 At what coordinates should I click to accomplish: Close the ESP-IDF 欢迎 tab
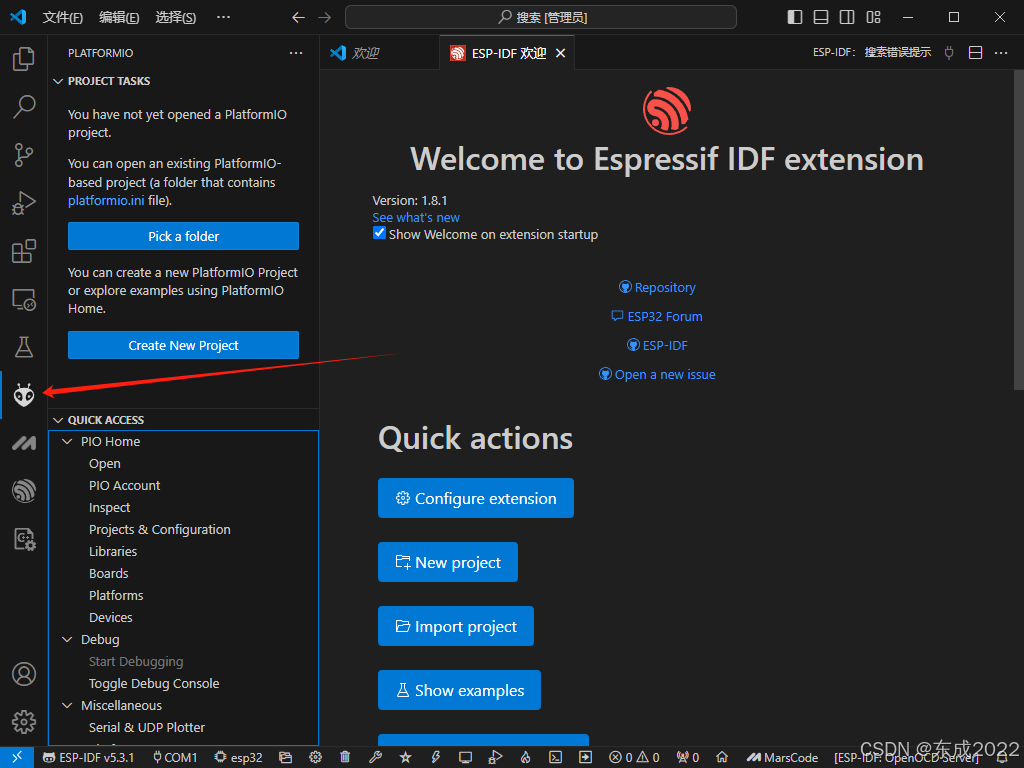pyautogui.click(x=560, y=54)
